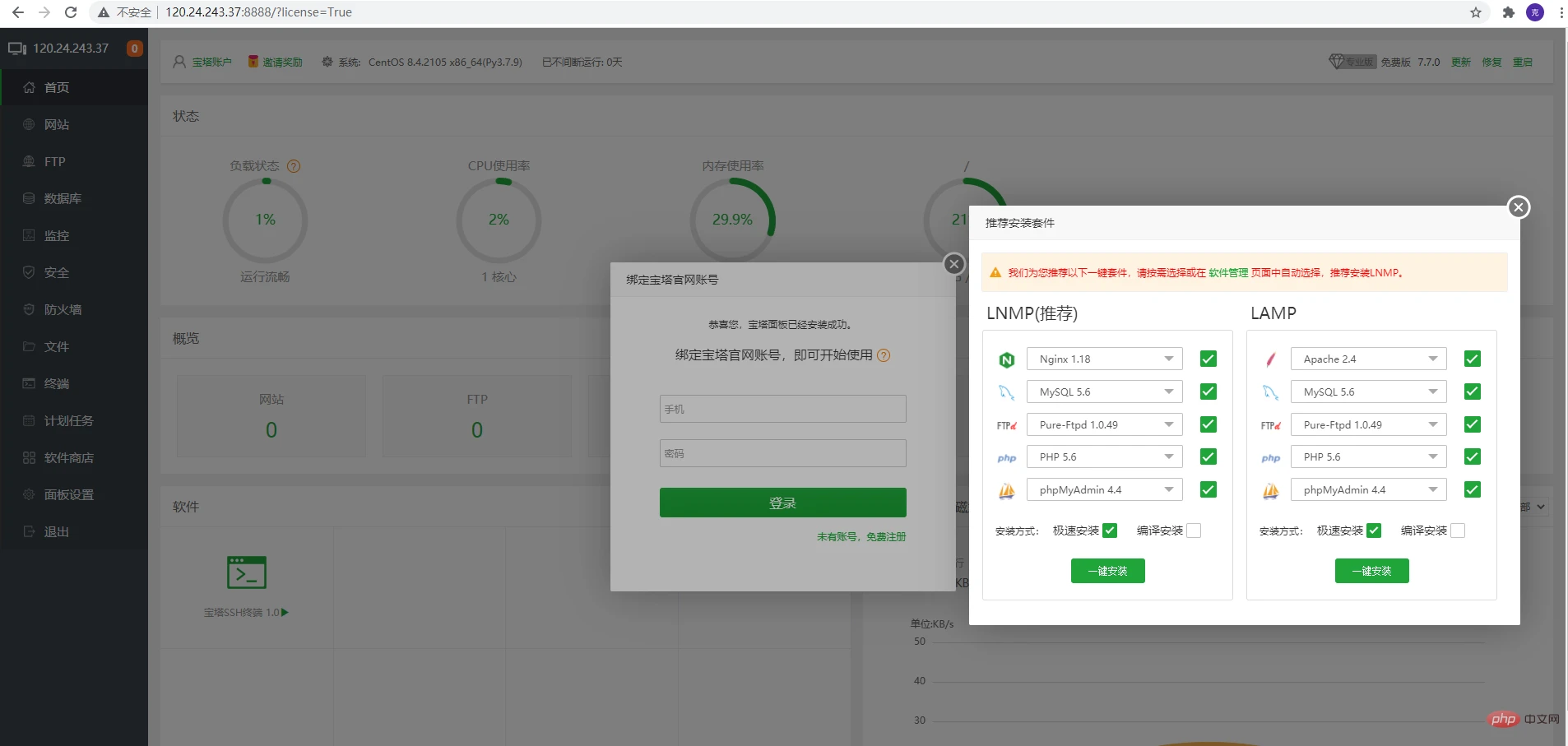Click the MySQL dolphin icon in LAMP list
The width and height of the screenshot is (1568, 746).
(1271, 392)
